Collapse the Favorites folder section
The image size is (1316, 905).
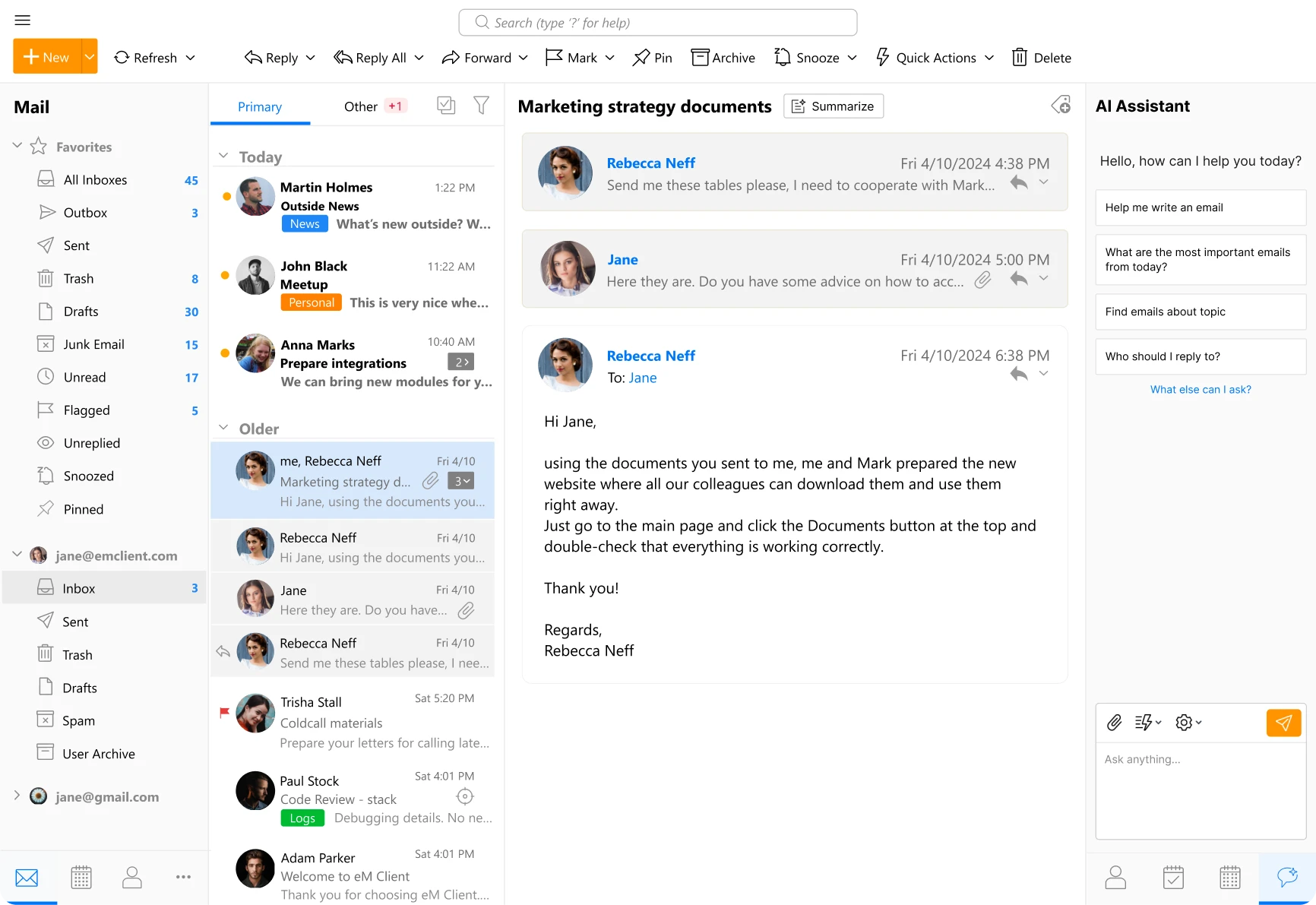17,145
